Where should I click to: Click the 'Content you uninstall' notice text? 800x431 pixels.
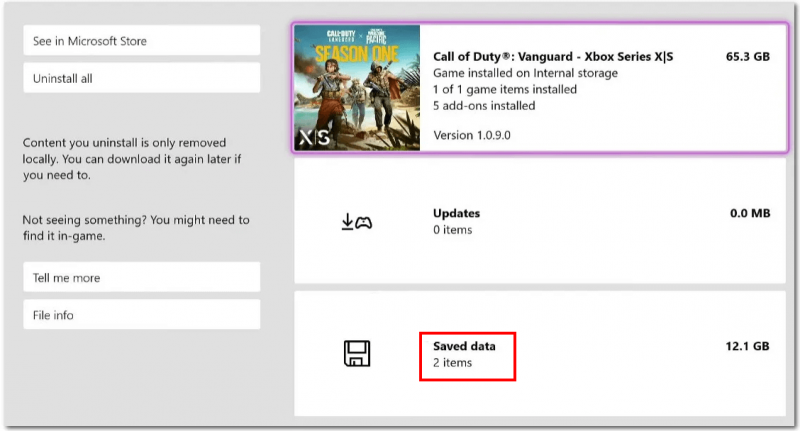tap(132, 159)
